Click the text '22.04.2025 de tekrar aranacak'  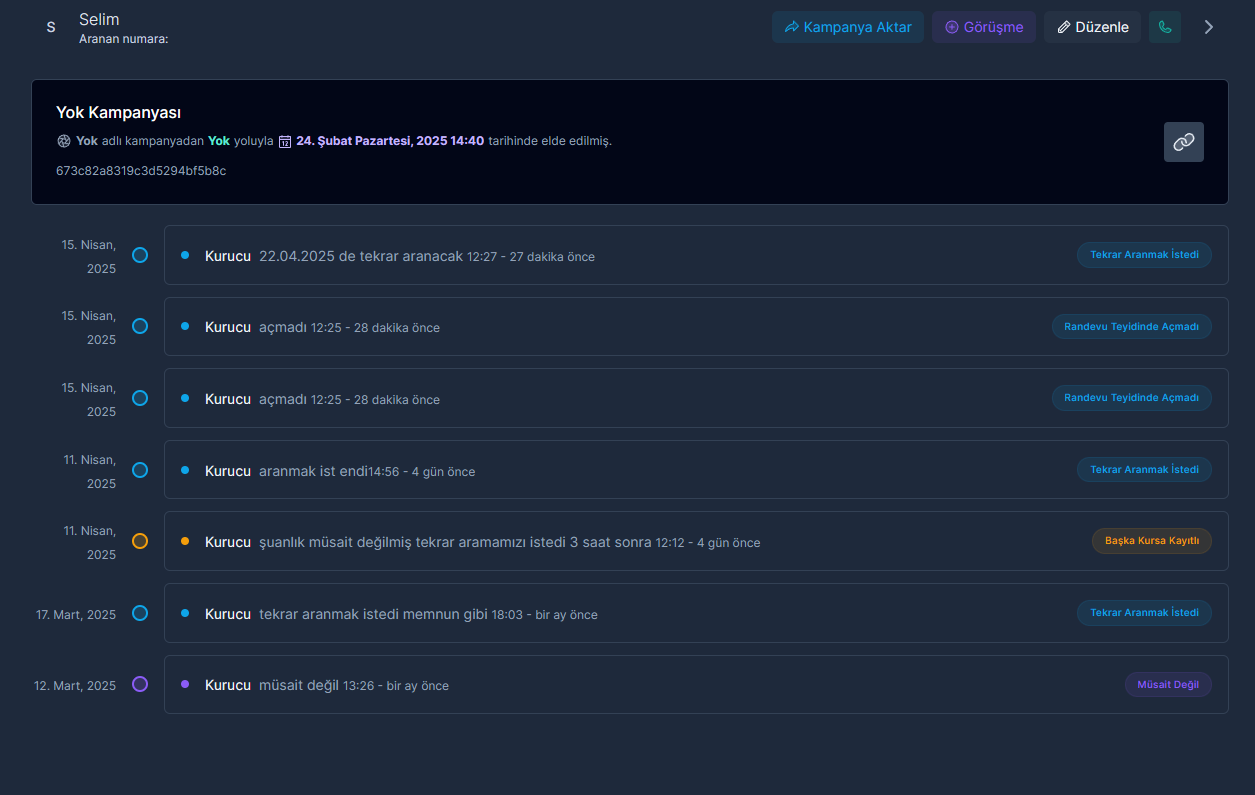[361, 256]
